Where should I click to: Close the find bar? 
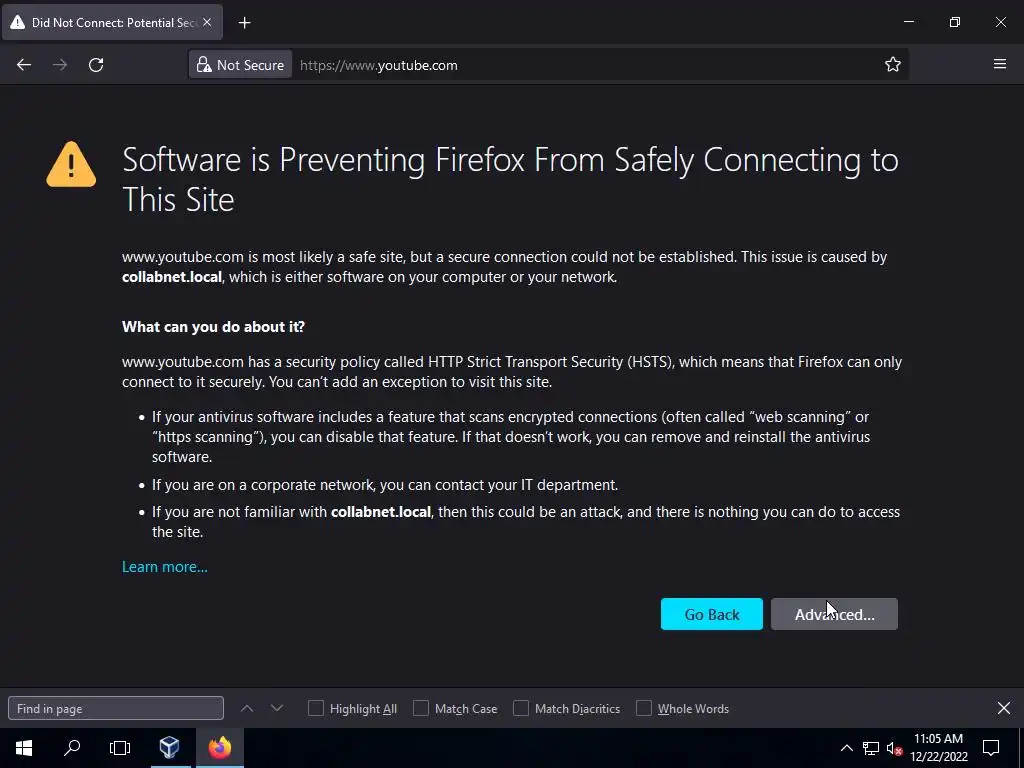[x=1004, y=708]
